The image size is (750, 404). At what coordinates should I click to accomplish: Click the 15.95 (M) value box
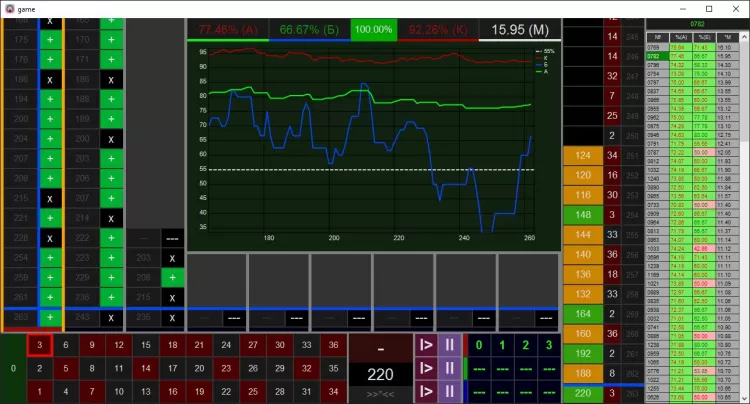tap(520, 29)
